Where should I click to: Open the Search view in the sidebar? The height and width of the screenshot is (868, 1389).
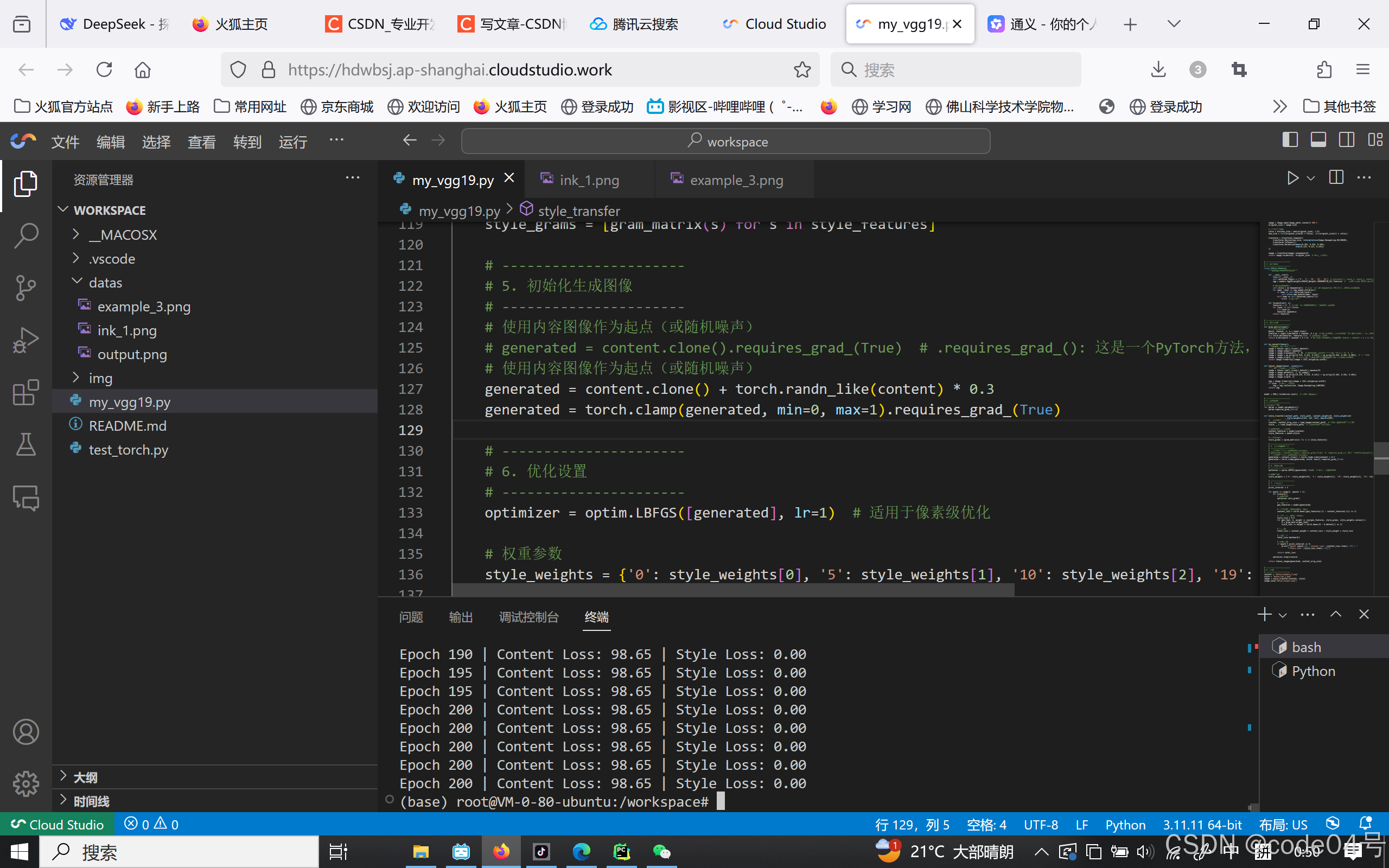[x=26, y=235]
